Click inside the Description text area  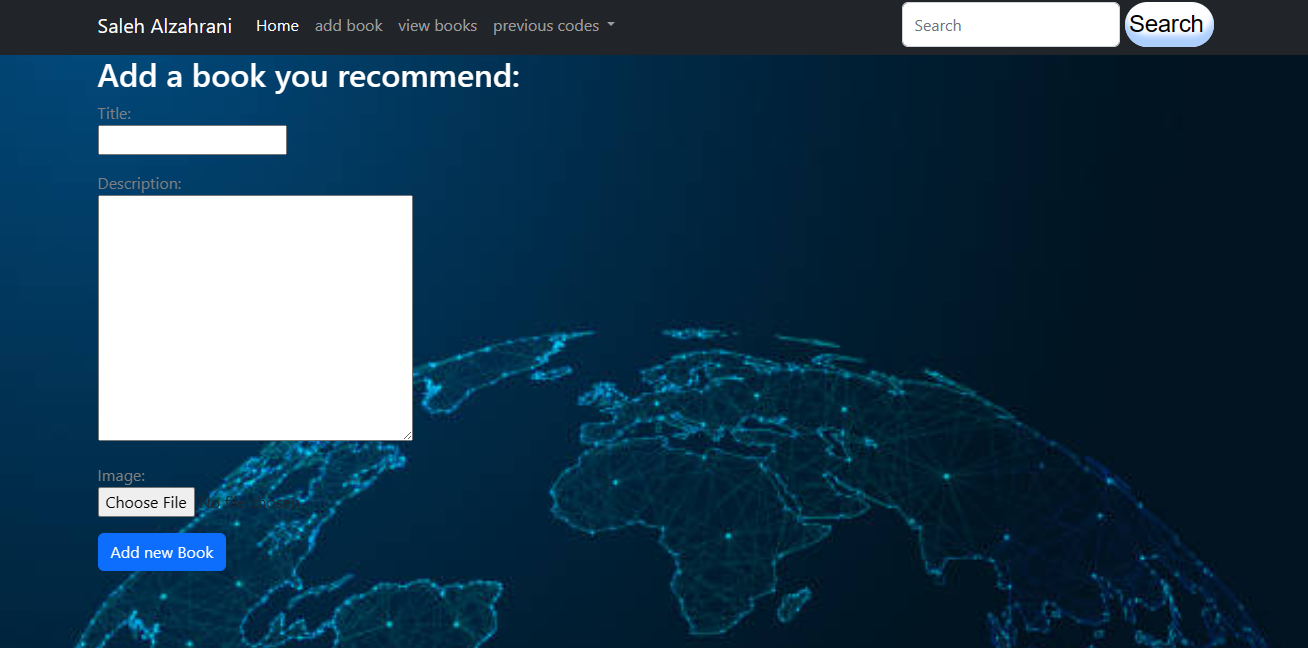tap(255, 317)
